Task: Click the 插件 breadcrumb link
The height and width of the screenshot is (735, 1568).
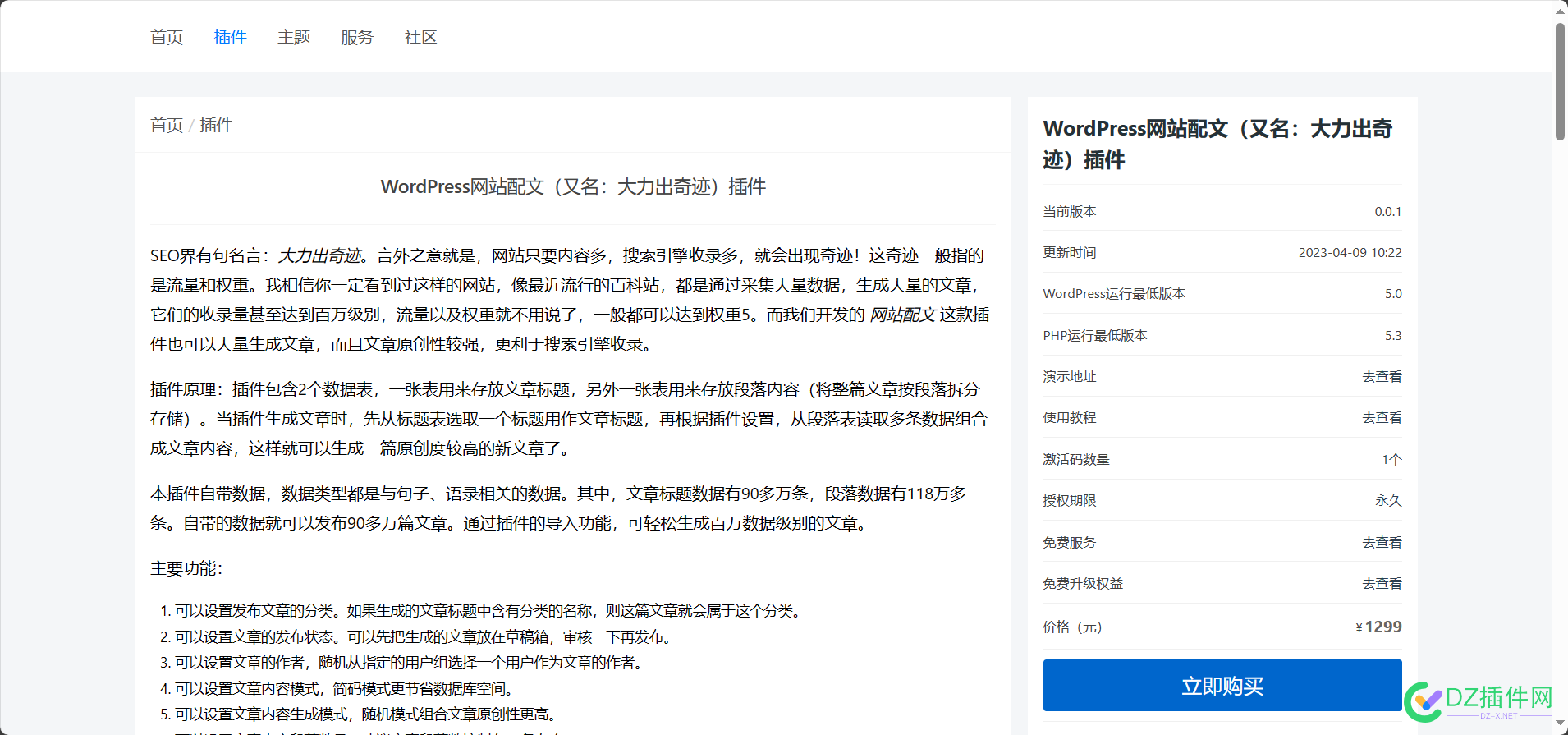Action: click(x=216, y=125)
